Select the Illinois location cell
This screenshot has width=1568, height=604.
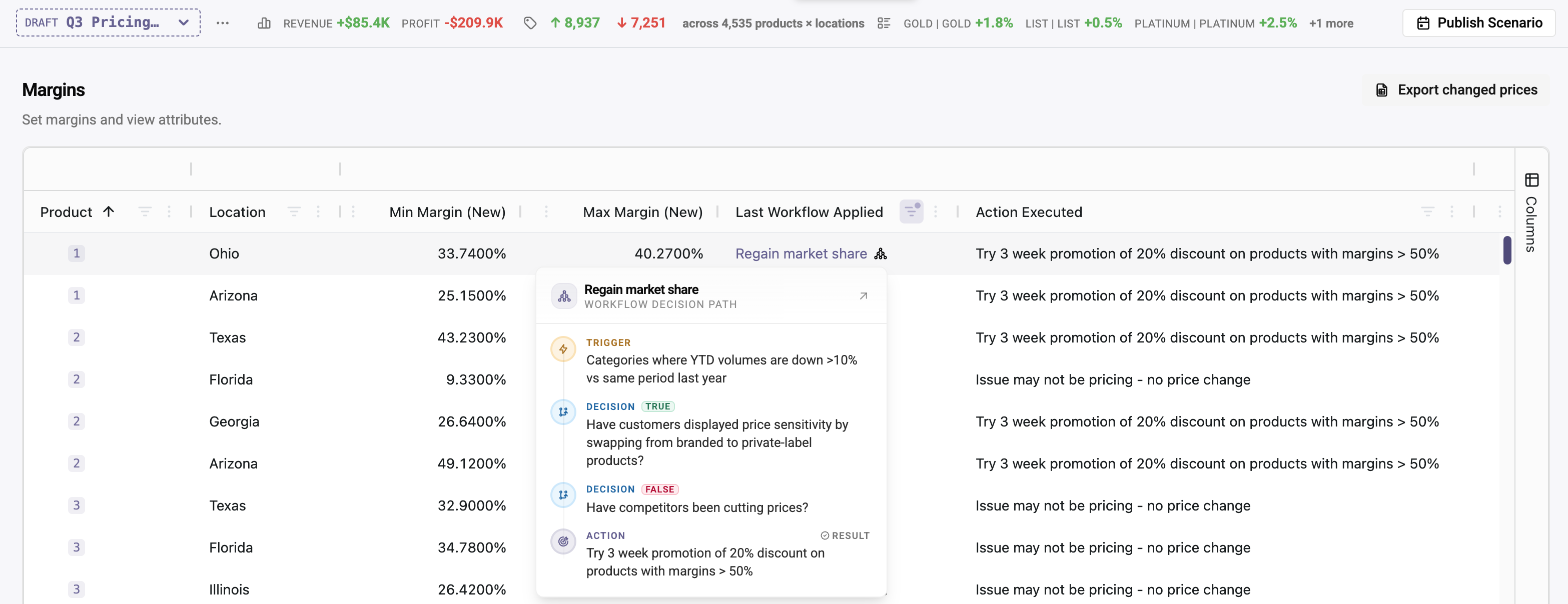229,589
